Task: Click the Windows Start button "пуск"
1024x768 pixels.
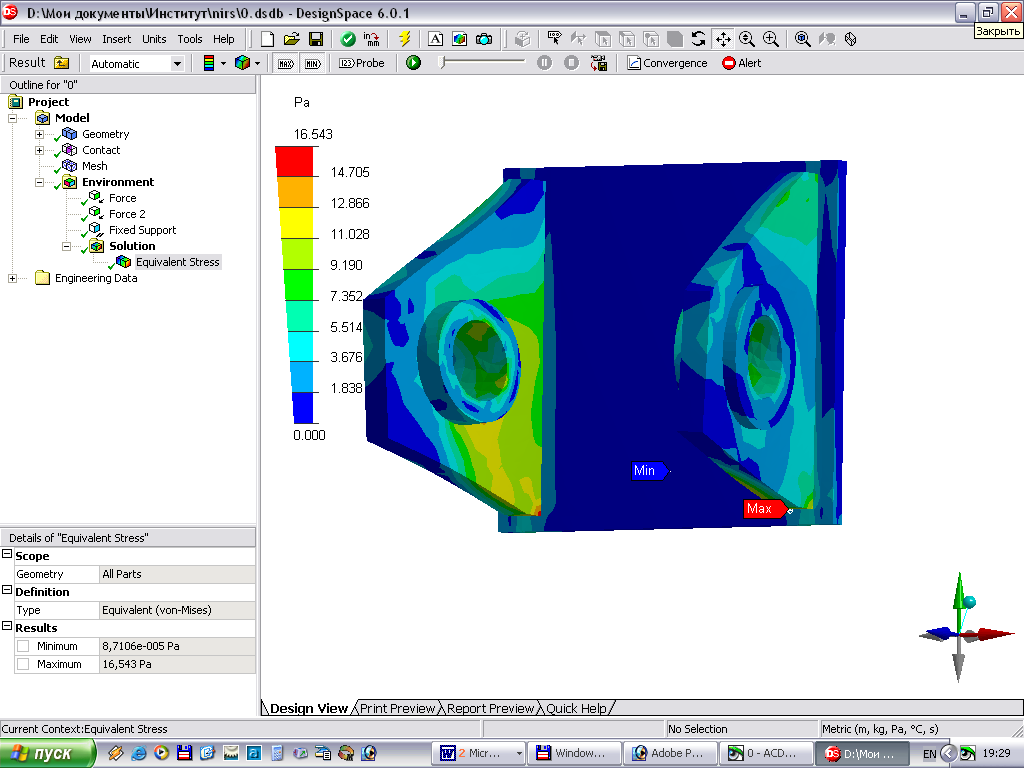Action: pos(48,753)
